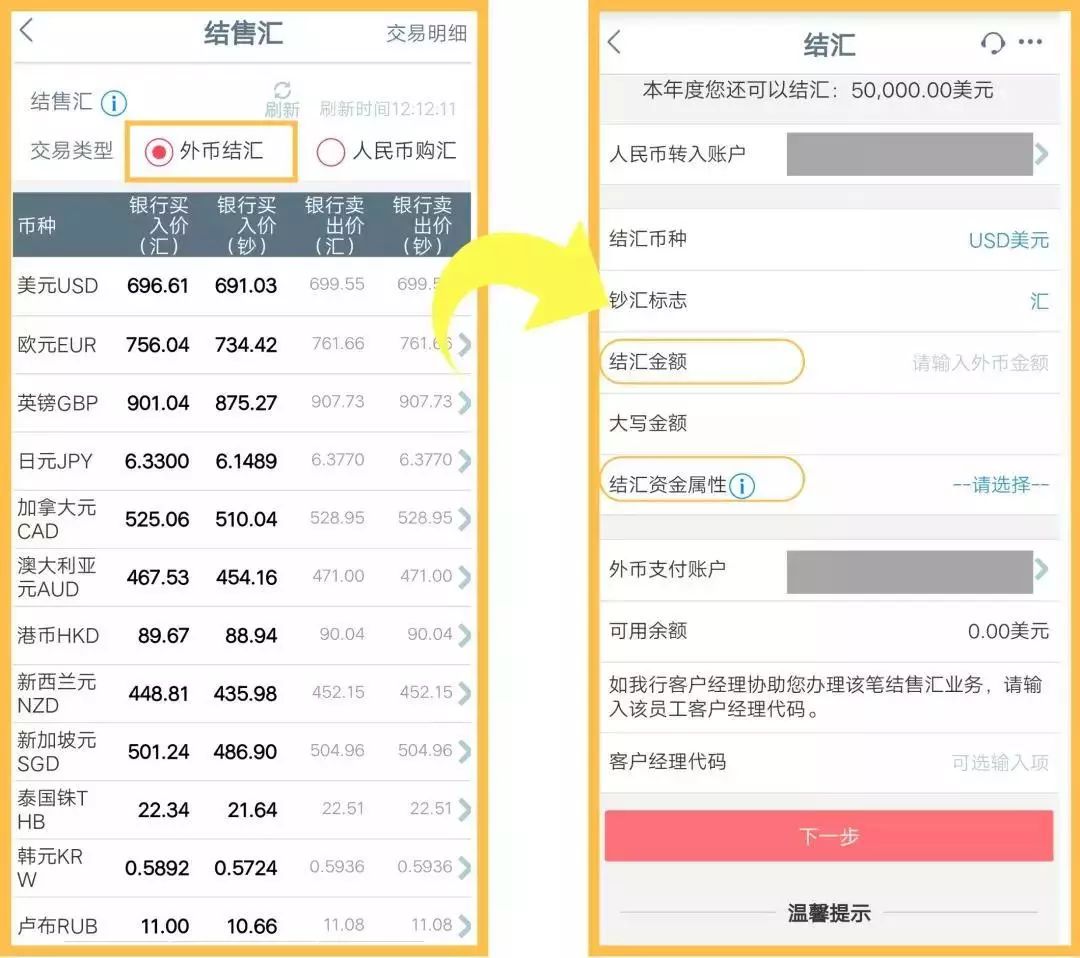Image resolution: width=1080 pixels, height=958 pixels.
Task: Click the 客户经理代码 optional input field
Action: pos(1000,762)
